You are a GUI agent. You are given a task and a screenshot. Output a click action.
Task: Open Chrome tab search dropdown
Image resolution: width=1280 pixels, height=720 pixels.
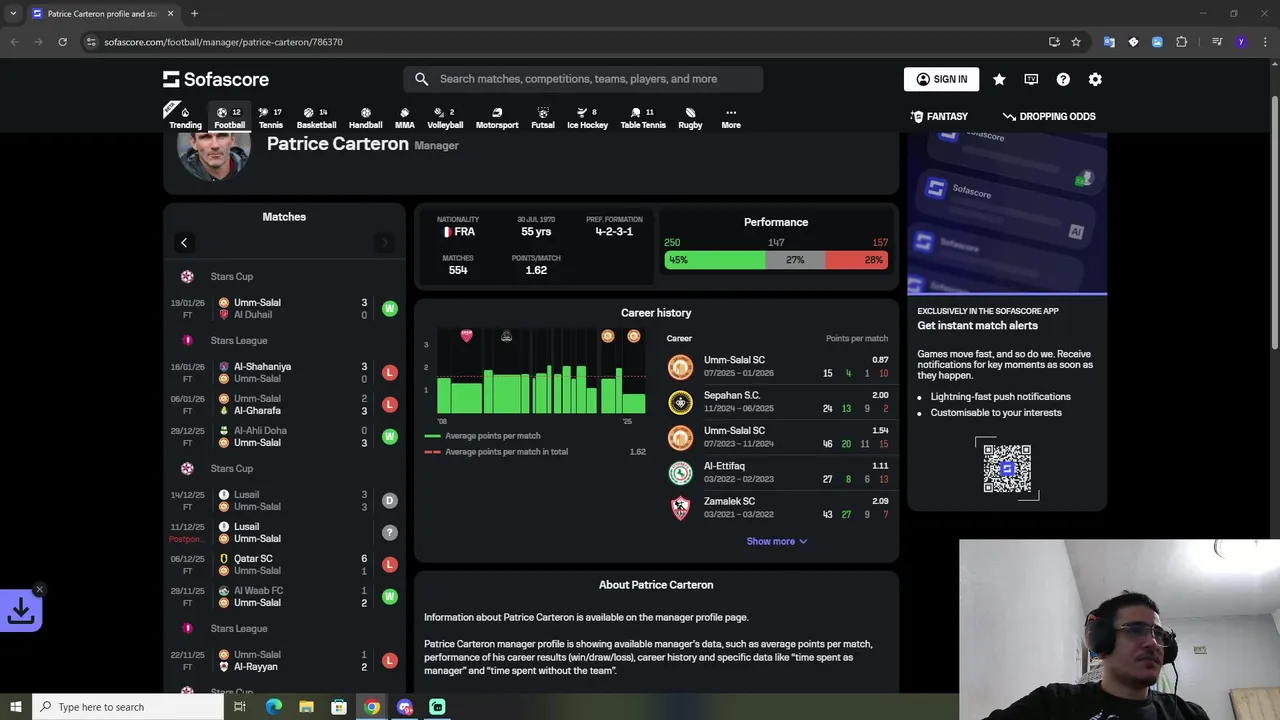pyautogui.click(x=13, y=14)
